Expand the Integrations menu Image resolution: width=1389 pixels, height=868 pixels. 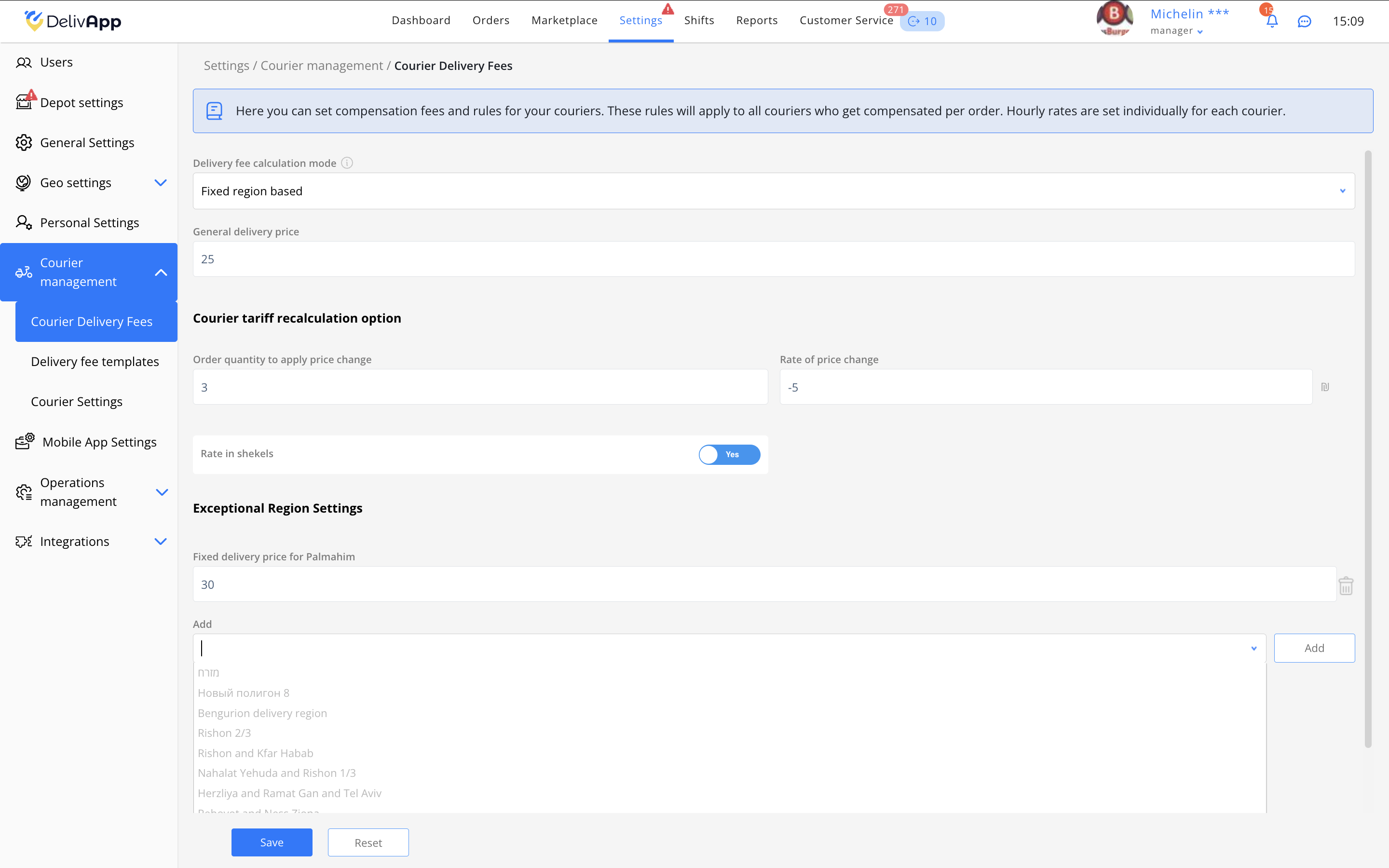click(160, 542)
